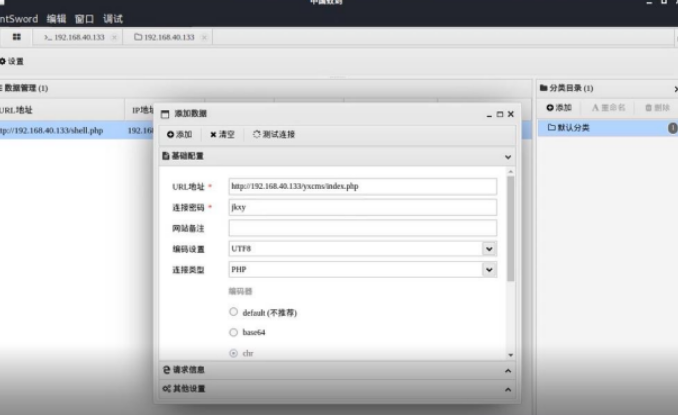The width and height of the screenshot is (678, 415).
Task: Click 重命名 in the 分类目录 panel
Action: (608, 108)
